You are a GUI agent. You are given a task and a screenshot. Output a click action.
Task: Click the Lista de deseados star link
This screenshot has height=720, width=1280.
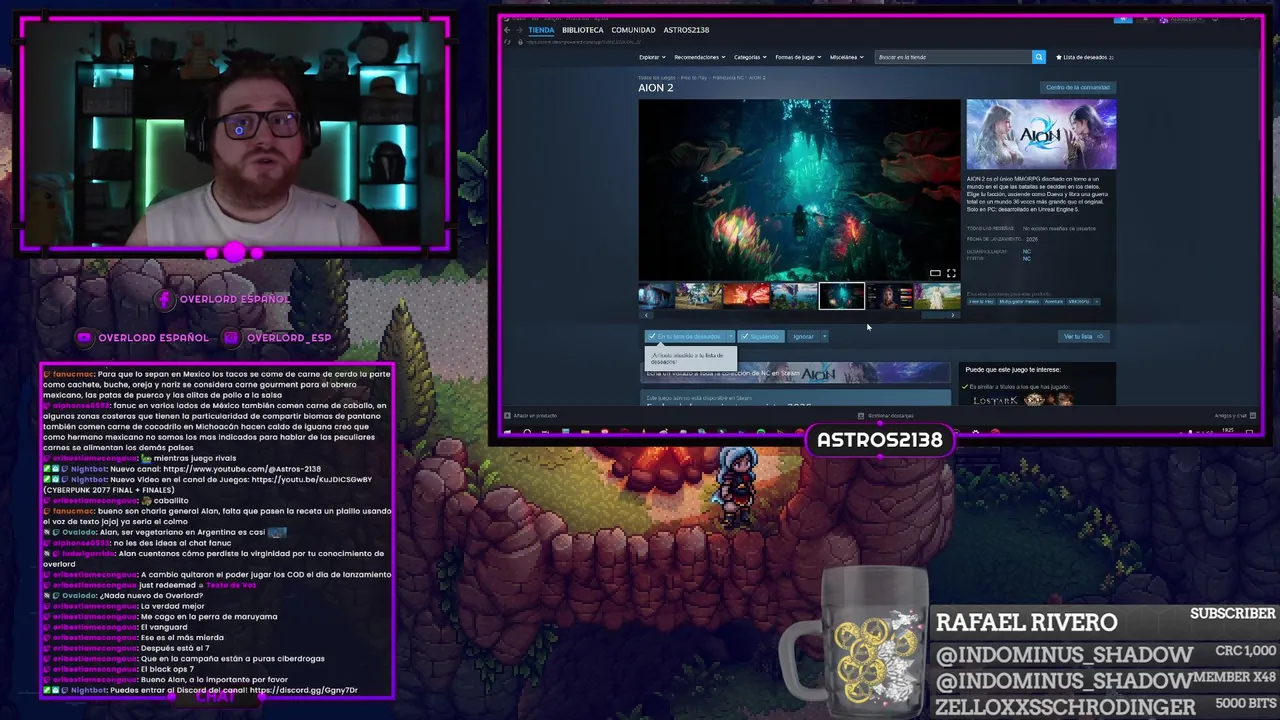click(1086, 57)
